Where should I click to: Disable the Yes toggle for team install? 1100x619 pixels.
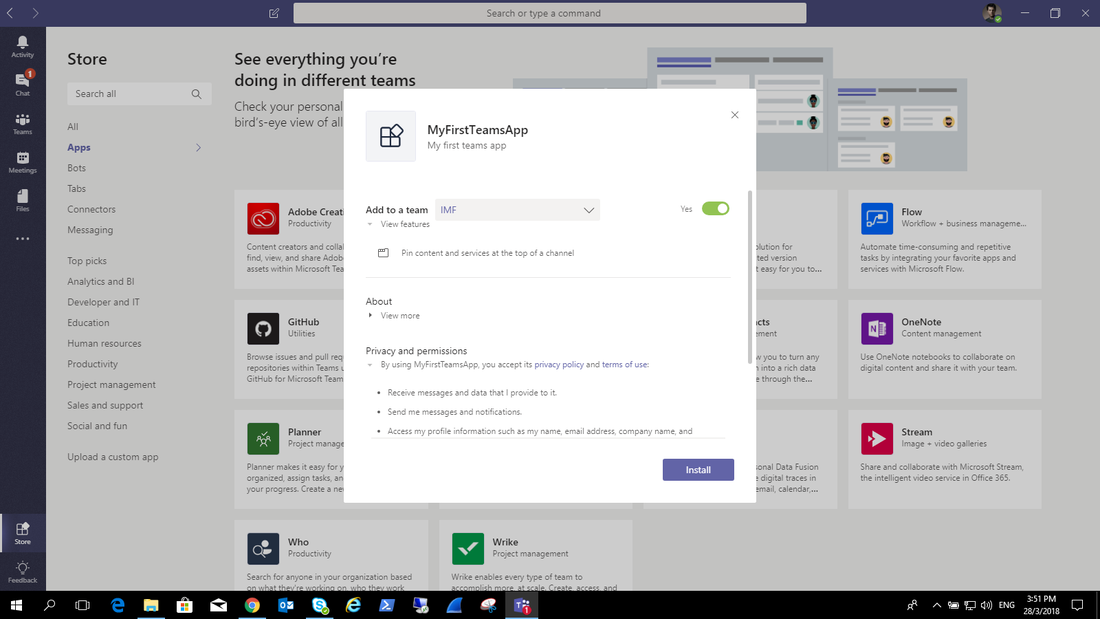click(716, 208)
